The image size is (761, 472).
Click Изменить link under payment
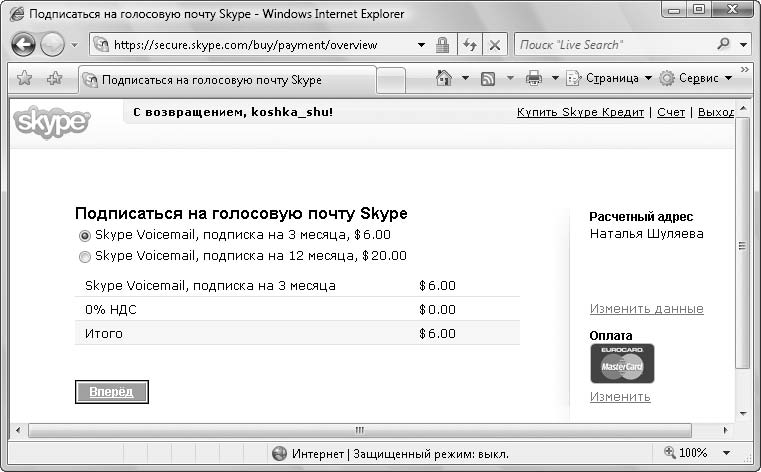point(620,397)
